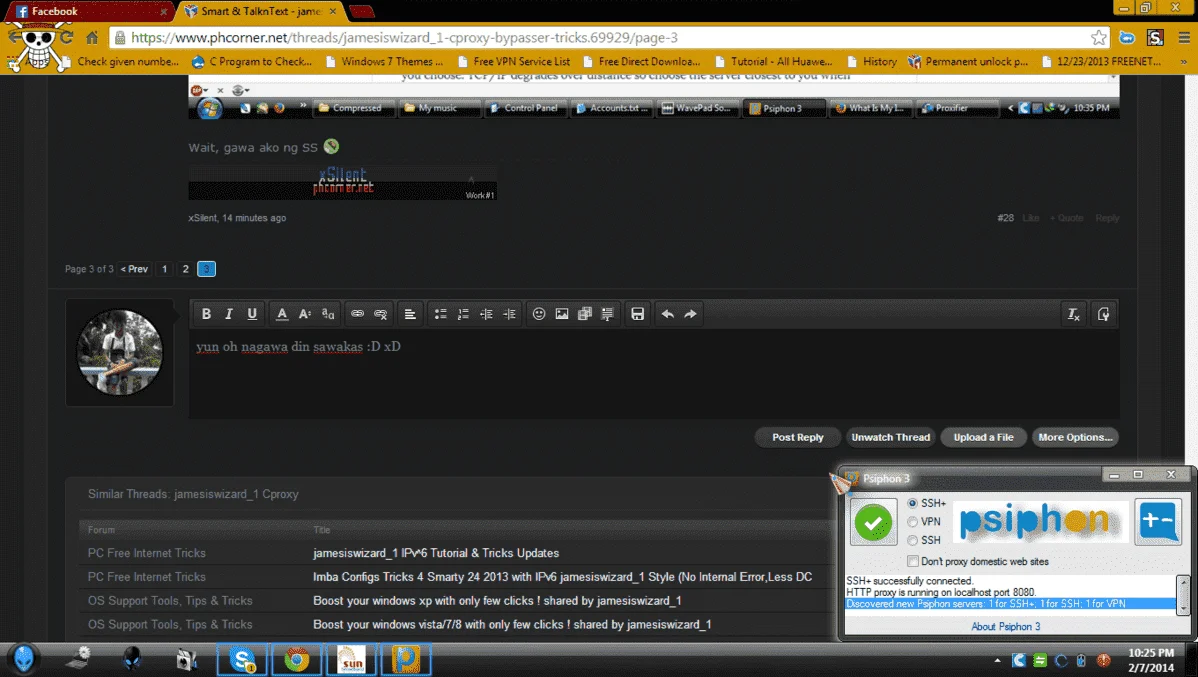Select SSH+ mode in Psiphon

click(x=912, y=504)
